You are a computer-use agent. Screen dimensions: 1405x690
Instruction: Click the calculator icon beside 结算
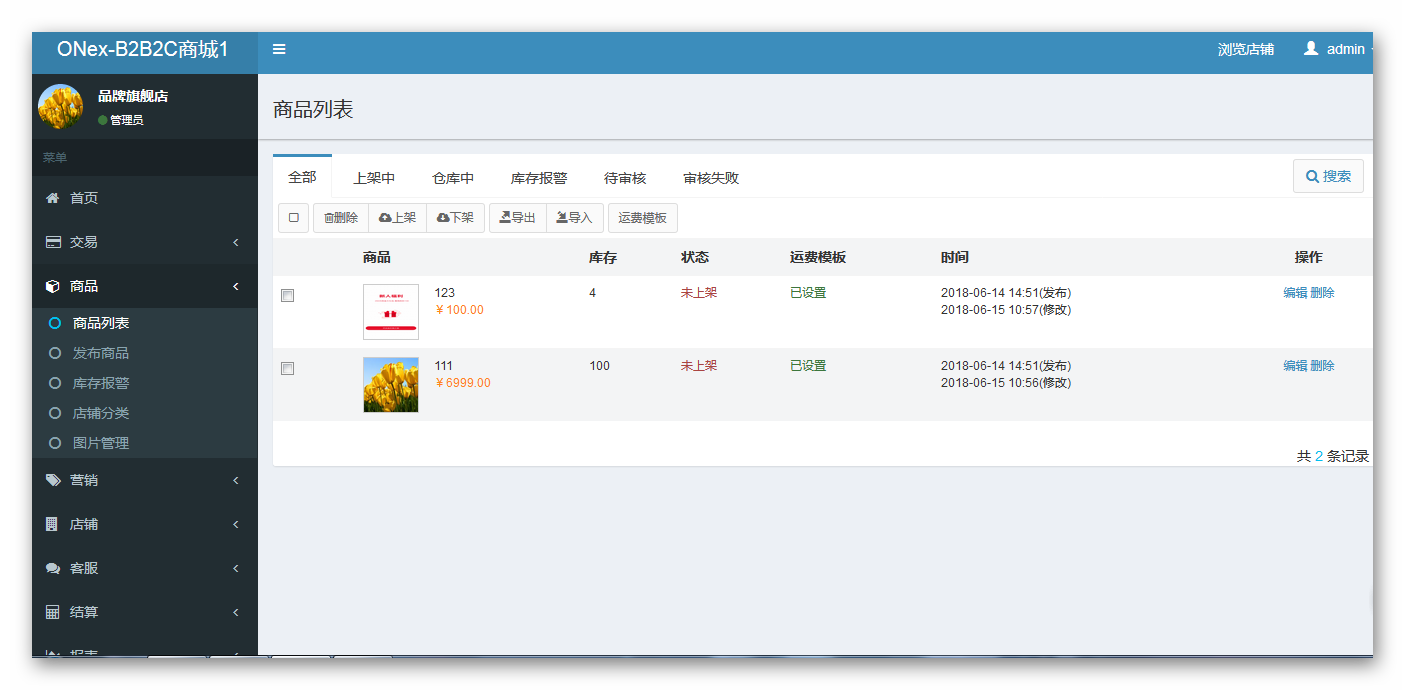coord(53,612)
